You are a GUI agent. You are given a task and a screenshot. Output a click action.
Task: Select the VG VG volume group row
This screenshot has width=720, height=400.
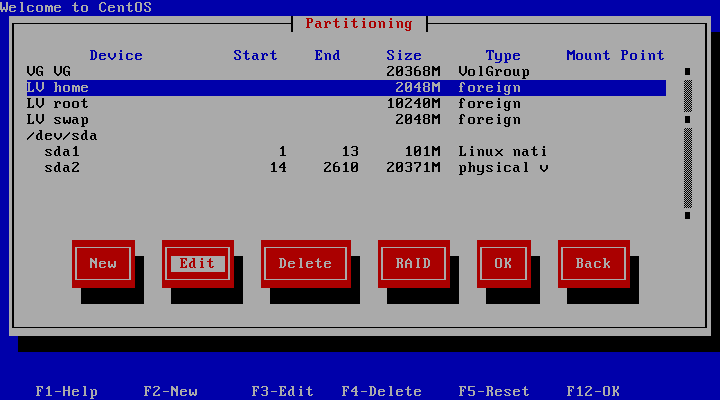pos(345,72)
